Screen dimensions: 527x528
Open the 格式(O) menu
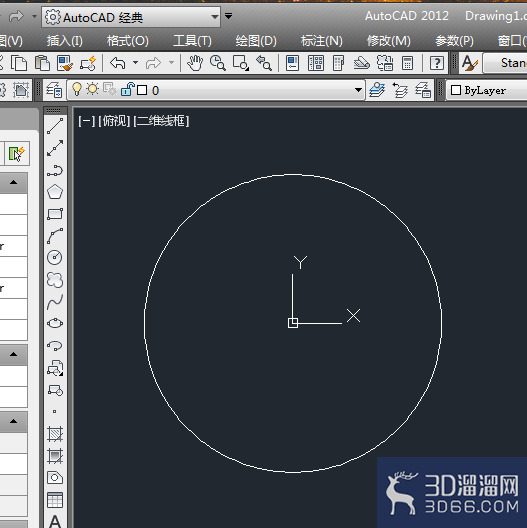click(x=128, y=41)
